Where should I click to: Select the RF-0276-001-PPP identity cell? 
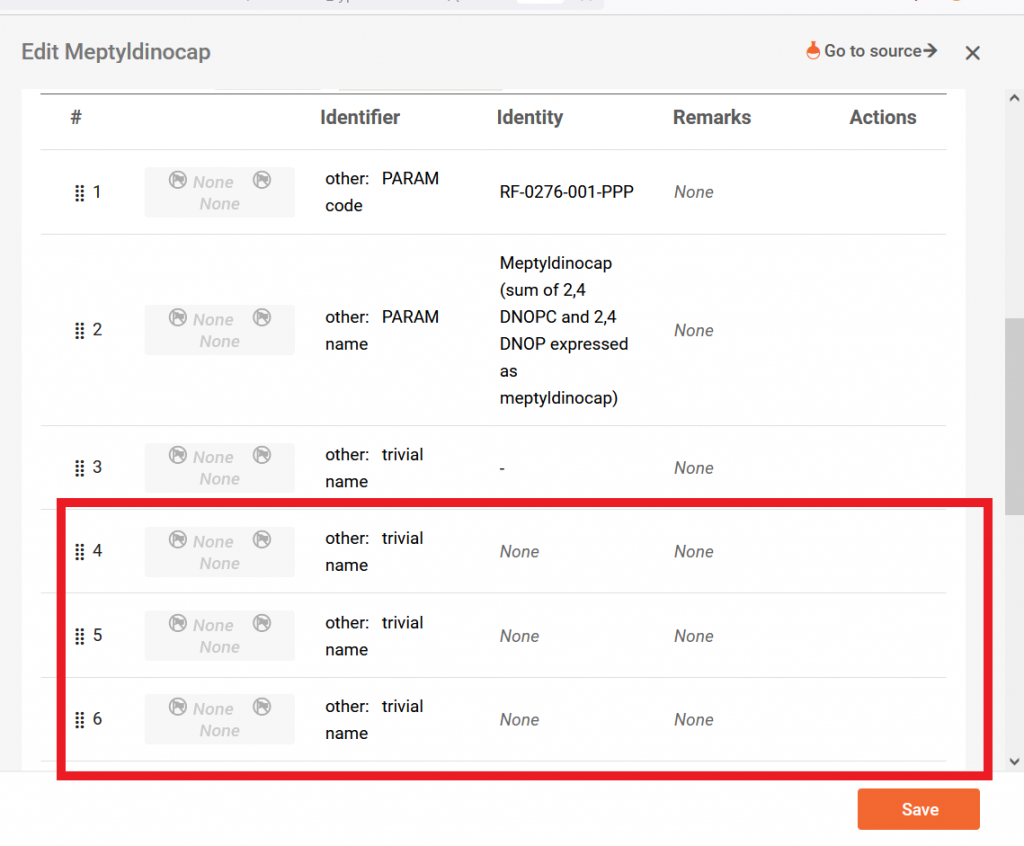click(x=567, y=191)
